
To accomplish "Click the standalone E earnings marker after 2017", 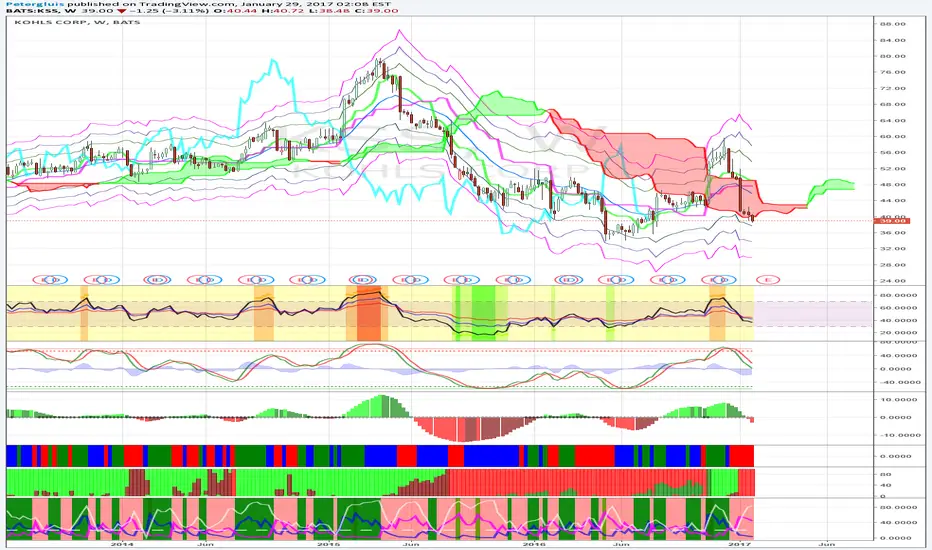I will (767, 279).
